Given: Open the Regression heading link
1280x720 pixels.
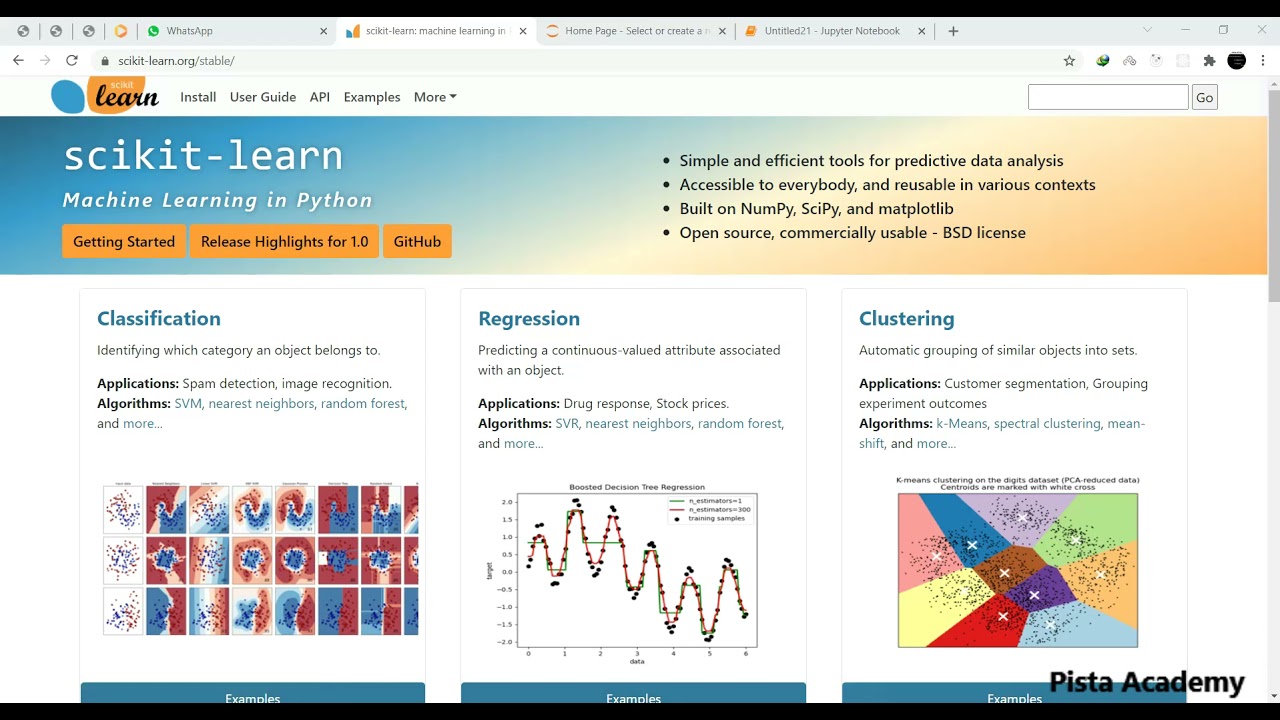Looking at the screenshot, I should (x=529, y=318).
